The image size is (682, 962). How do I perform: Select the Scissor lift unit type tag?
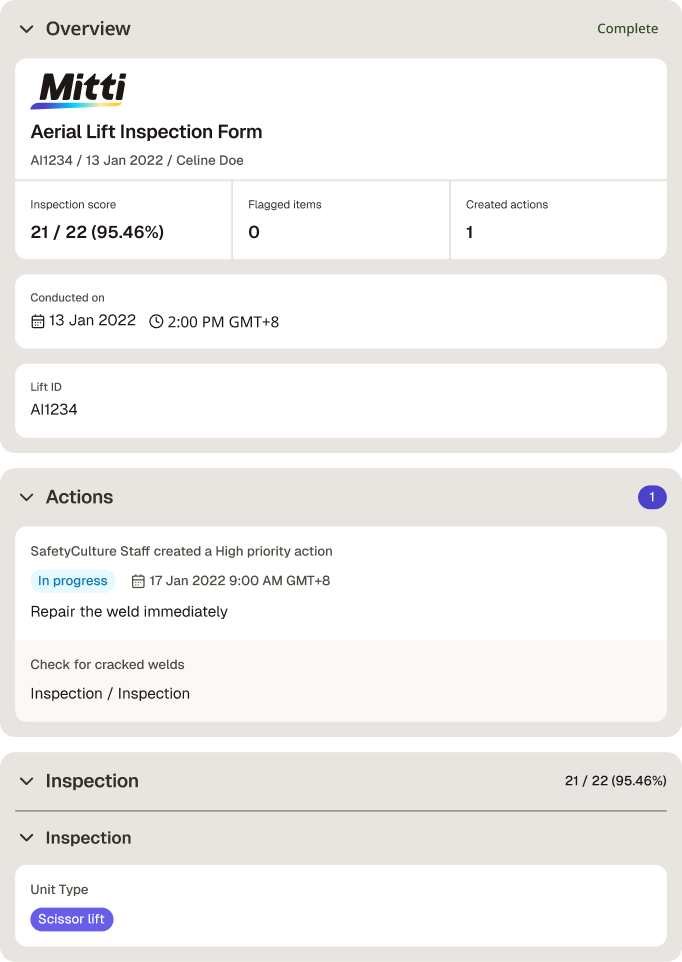[72, 919]
